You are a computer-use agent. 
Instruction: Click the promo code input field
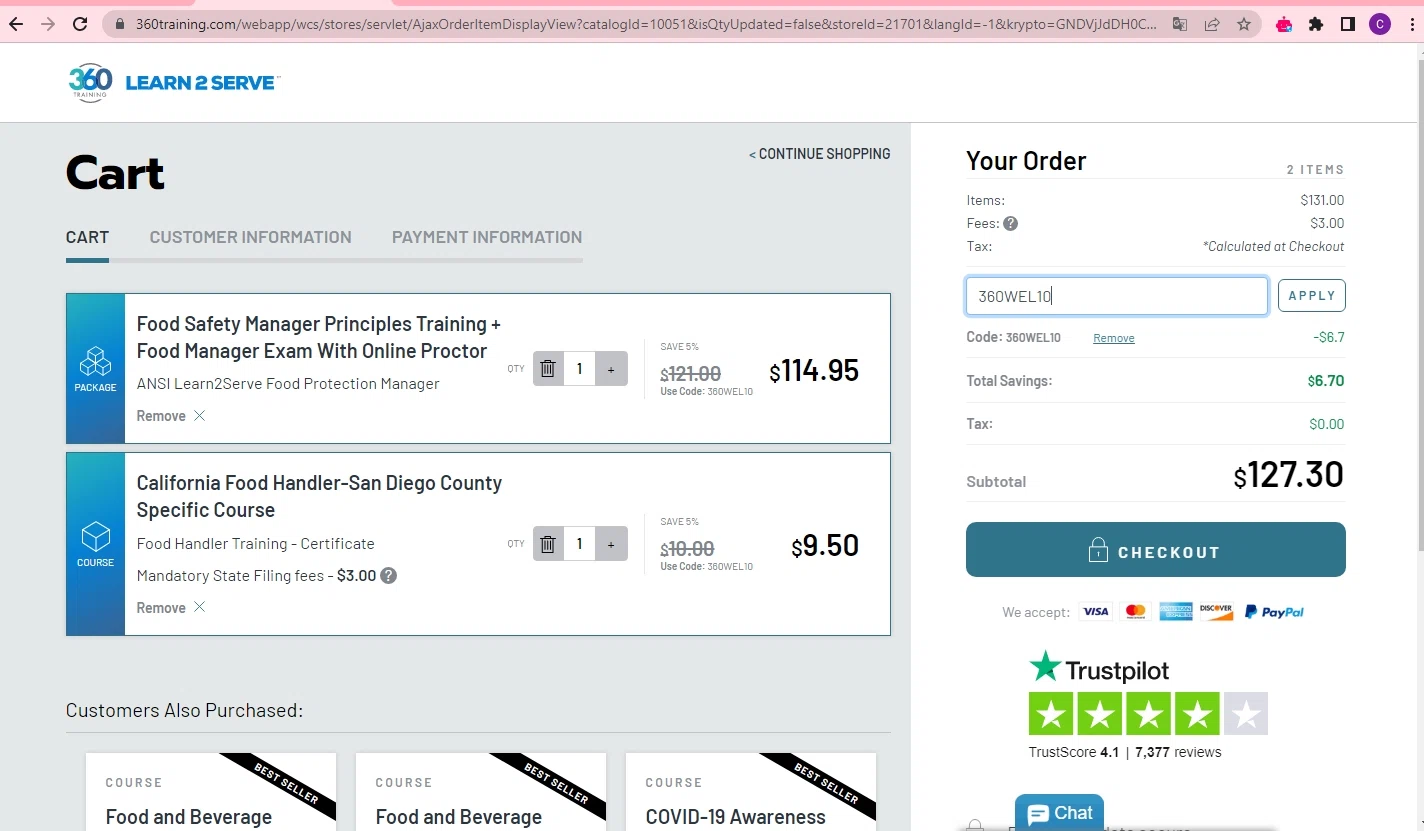pyautogui.click(x=1117, y=296)
